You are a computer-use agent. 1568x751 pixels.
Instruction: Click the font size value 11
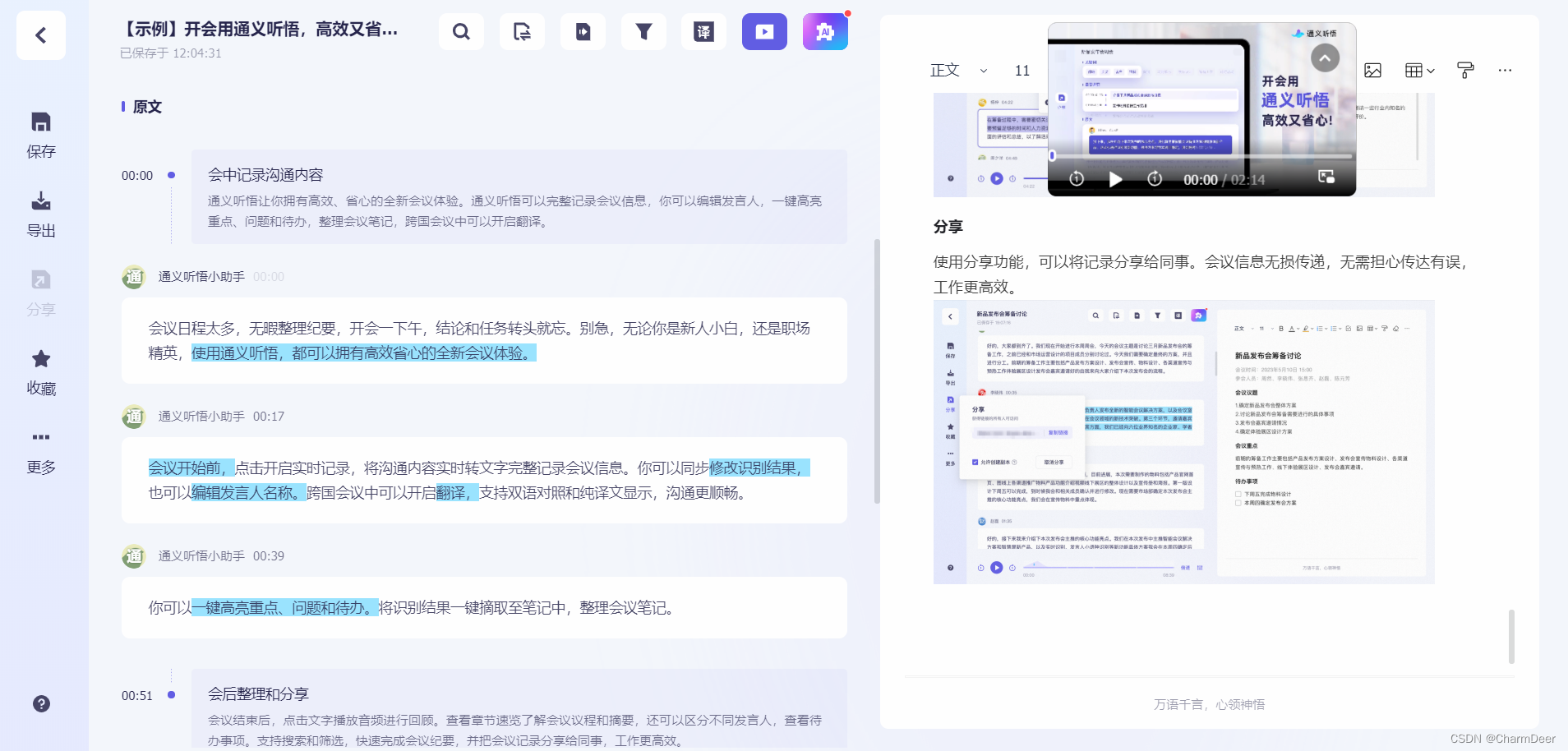tap(1022, 71)
